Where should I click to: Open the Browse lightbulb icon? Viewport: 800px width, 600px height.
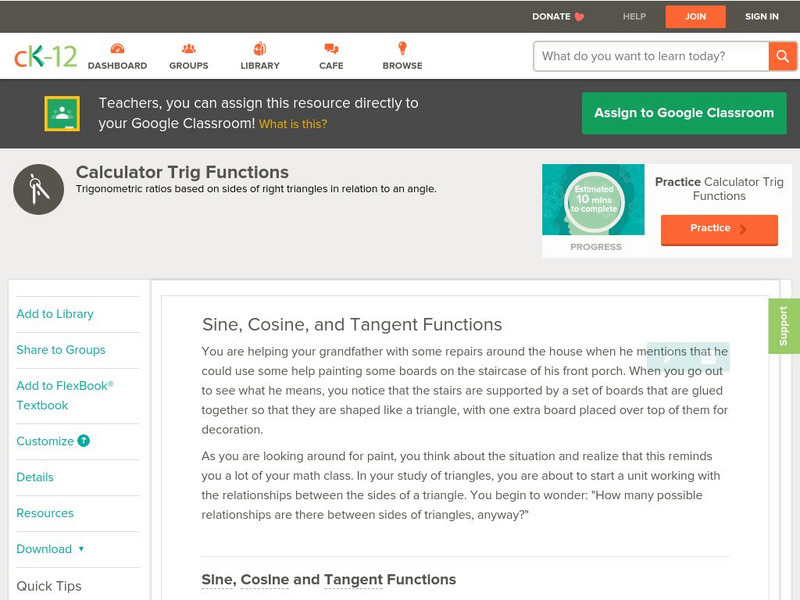coord(402,49)
